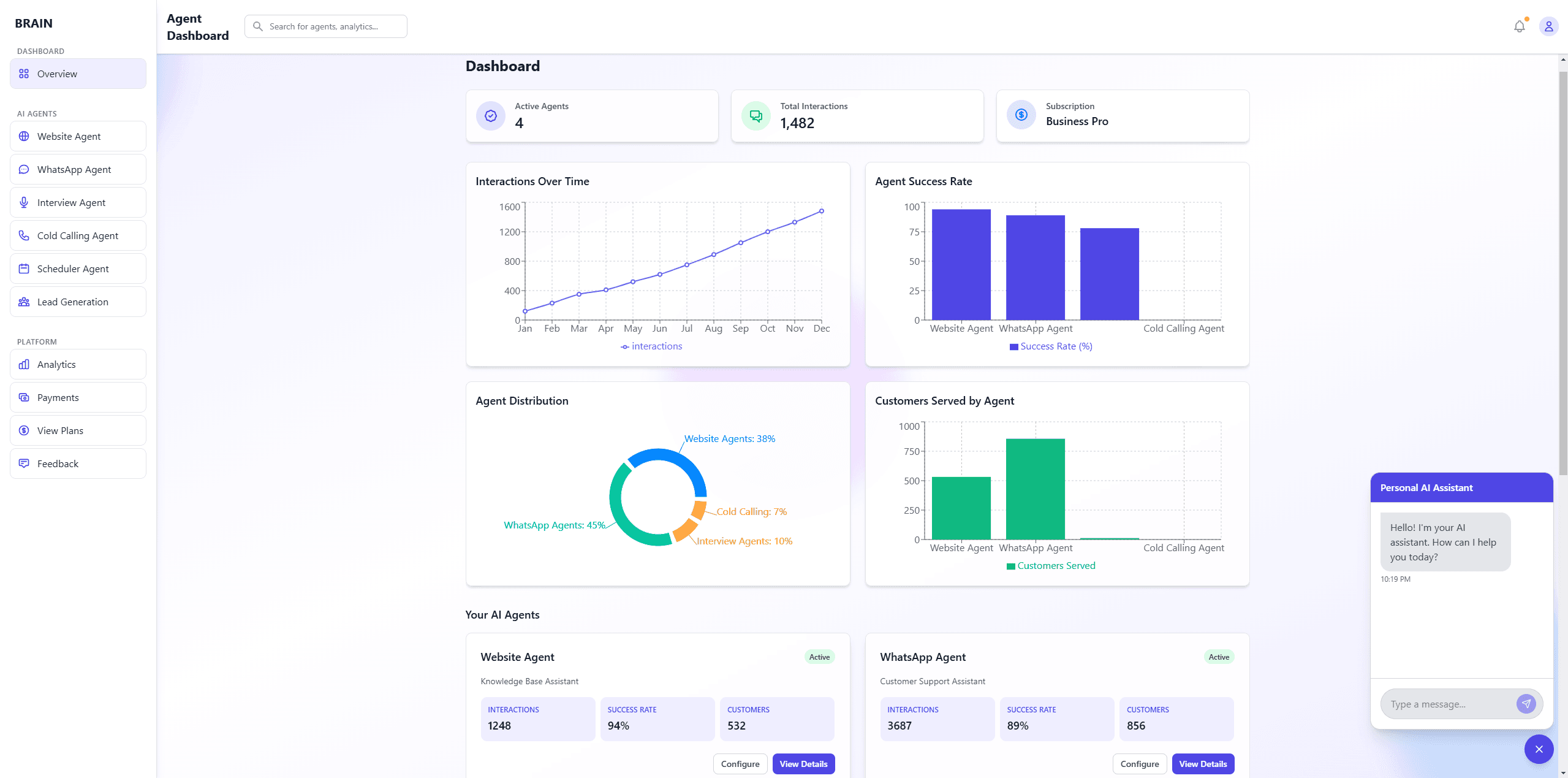Viewport: 1568px width, 778px height.
Task: Click the 'Business Pro' subscription value
Action: point(1077,121)
